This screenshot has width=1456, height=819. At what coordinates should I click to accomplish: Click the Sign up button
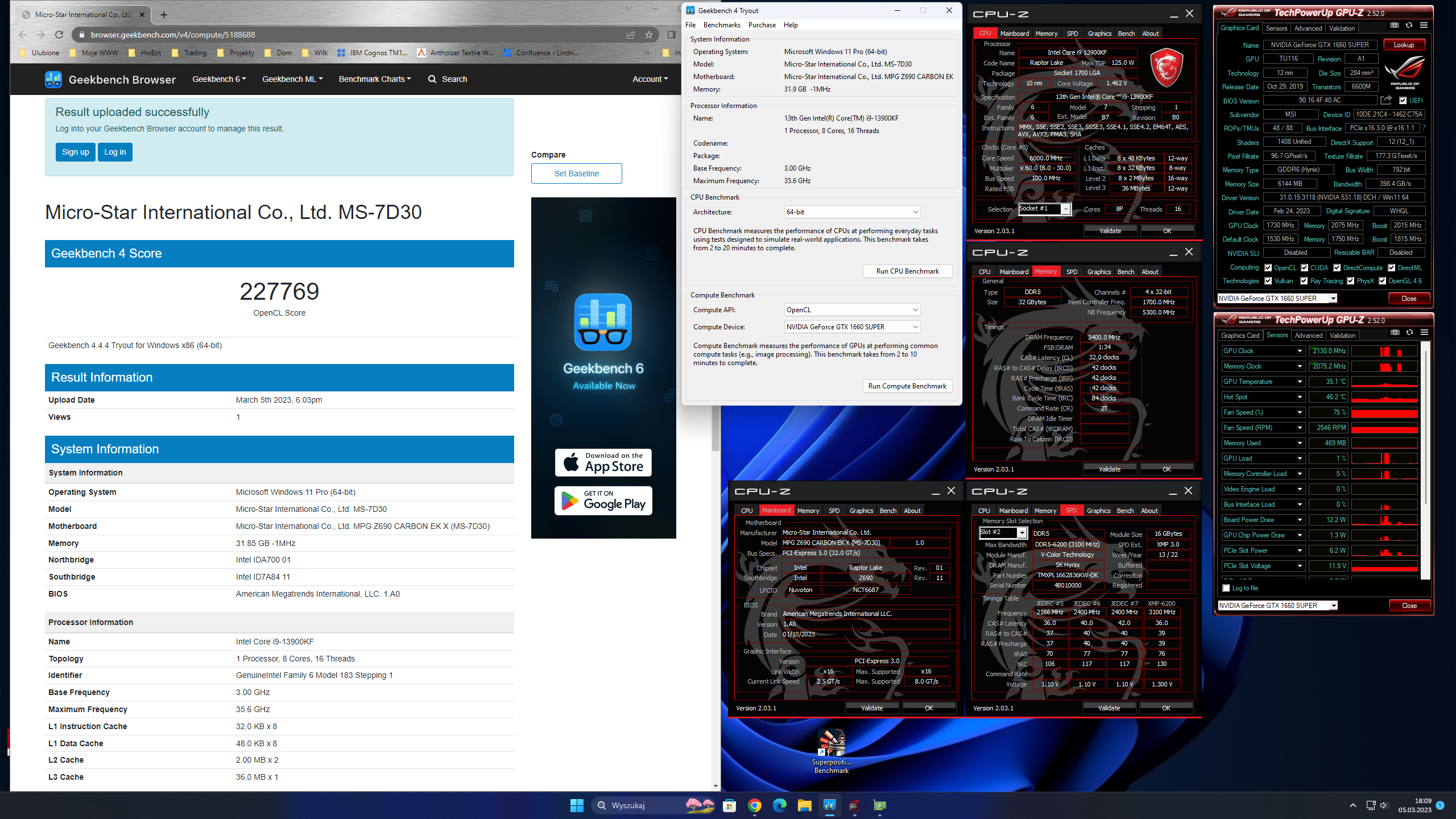[76, 152]
